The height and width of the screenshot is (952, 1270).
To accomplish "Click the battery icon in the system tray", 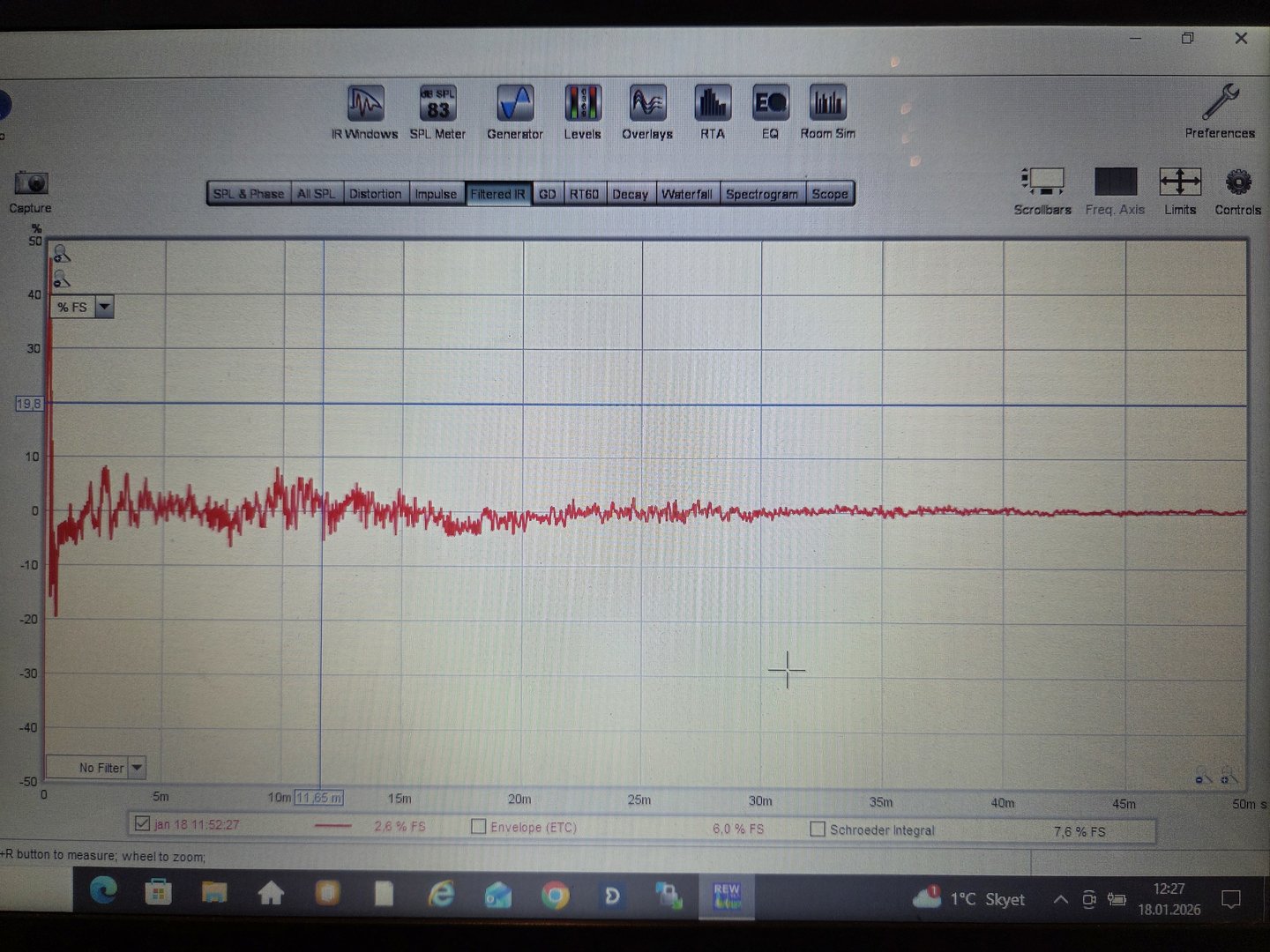I will pyautogui.click(x=1117, y=900).
